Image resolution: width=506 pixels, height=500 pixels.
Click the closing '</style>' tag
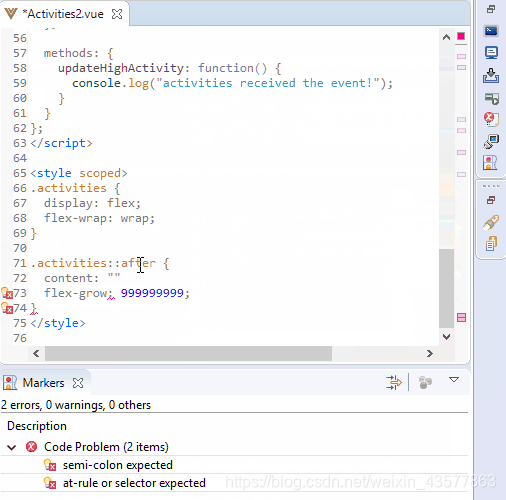pos(58,323)
